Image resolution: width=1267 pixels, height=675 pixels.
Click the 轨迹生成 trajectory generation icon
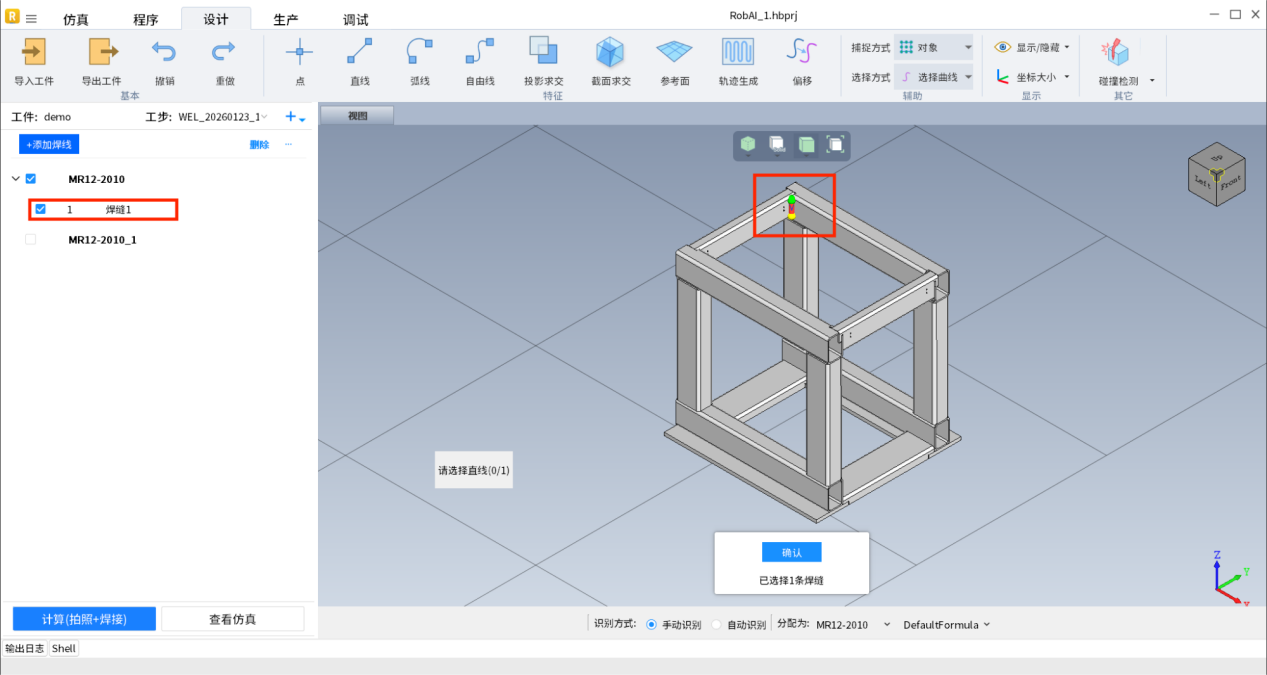738,53
